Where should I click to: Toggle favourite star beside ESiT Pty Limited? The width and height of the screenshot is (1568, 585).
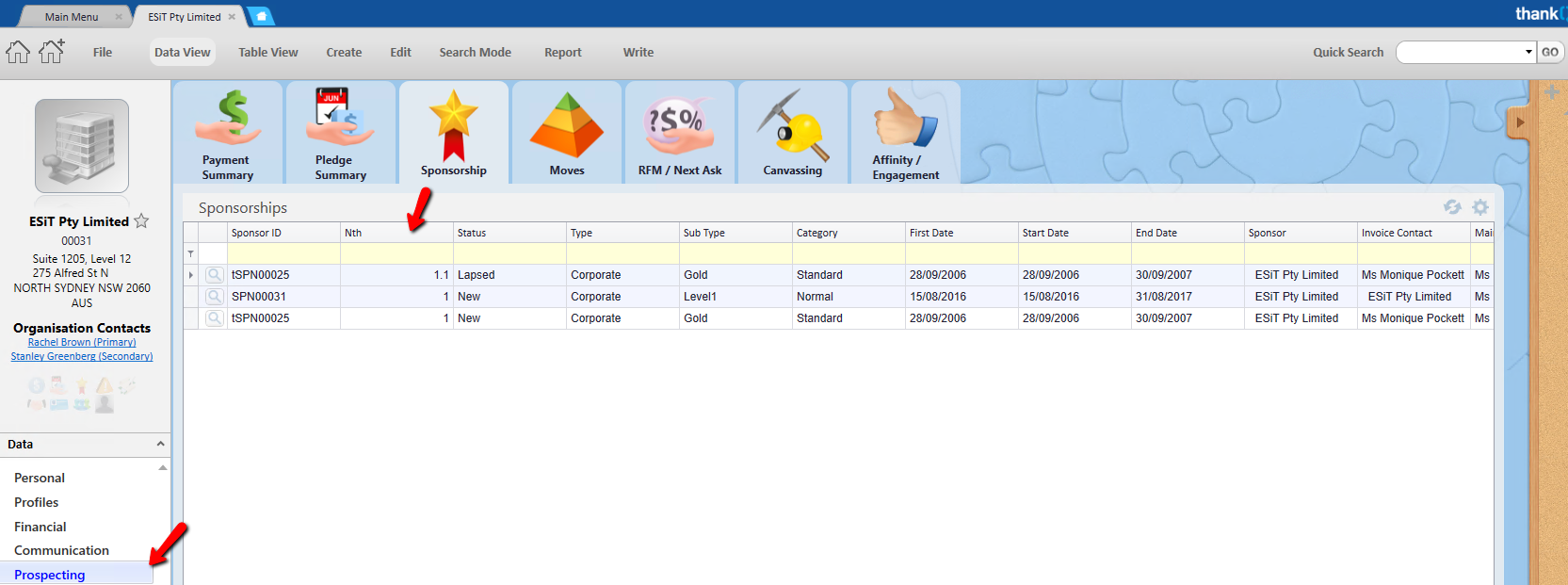coord(141,221)
